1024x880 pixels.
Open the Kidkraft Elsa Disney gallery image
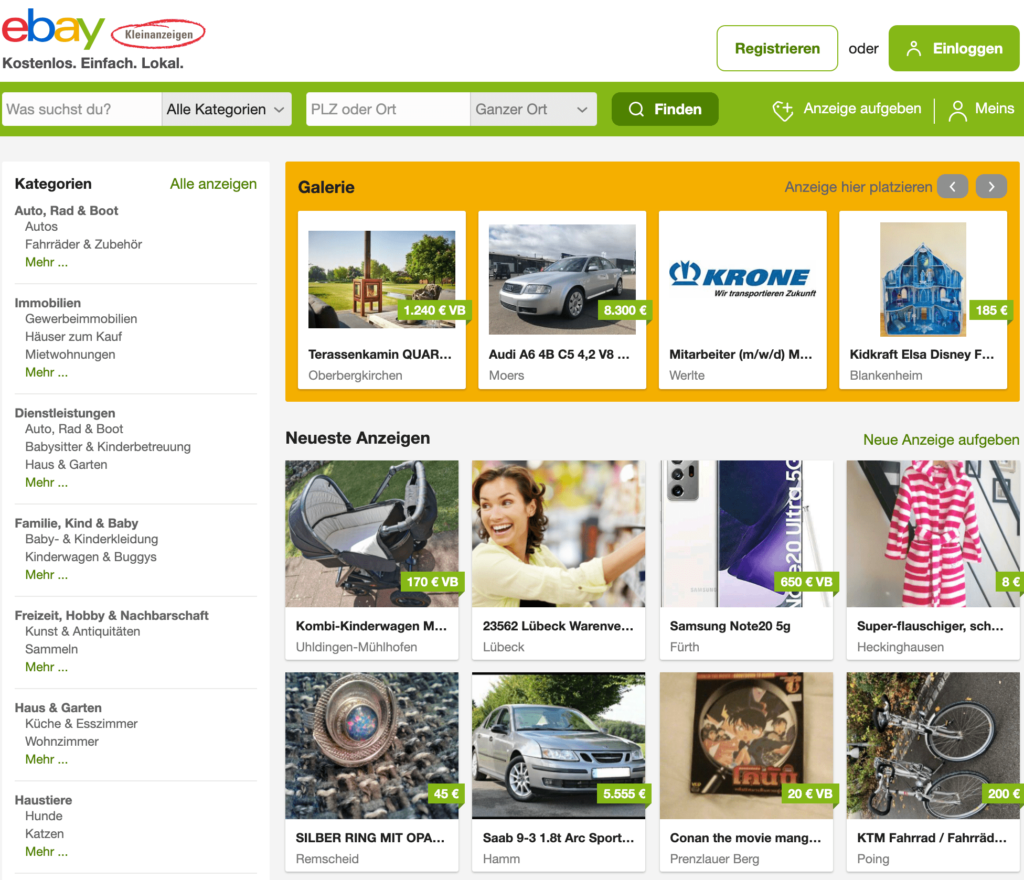click(923, 279)
